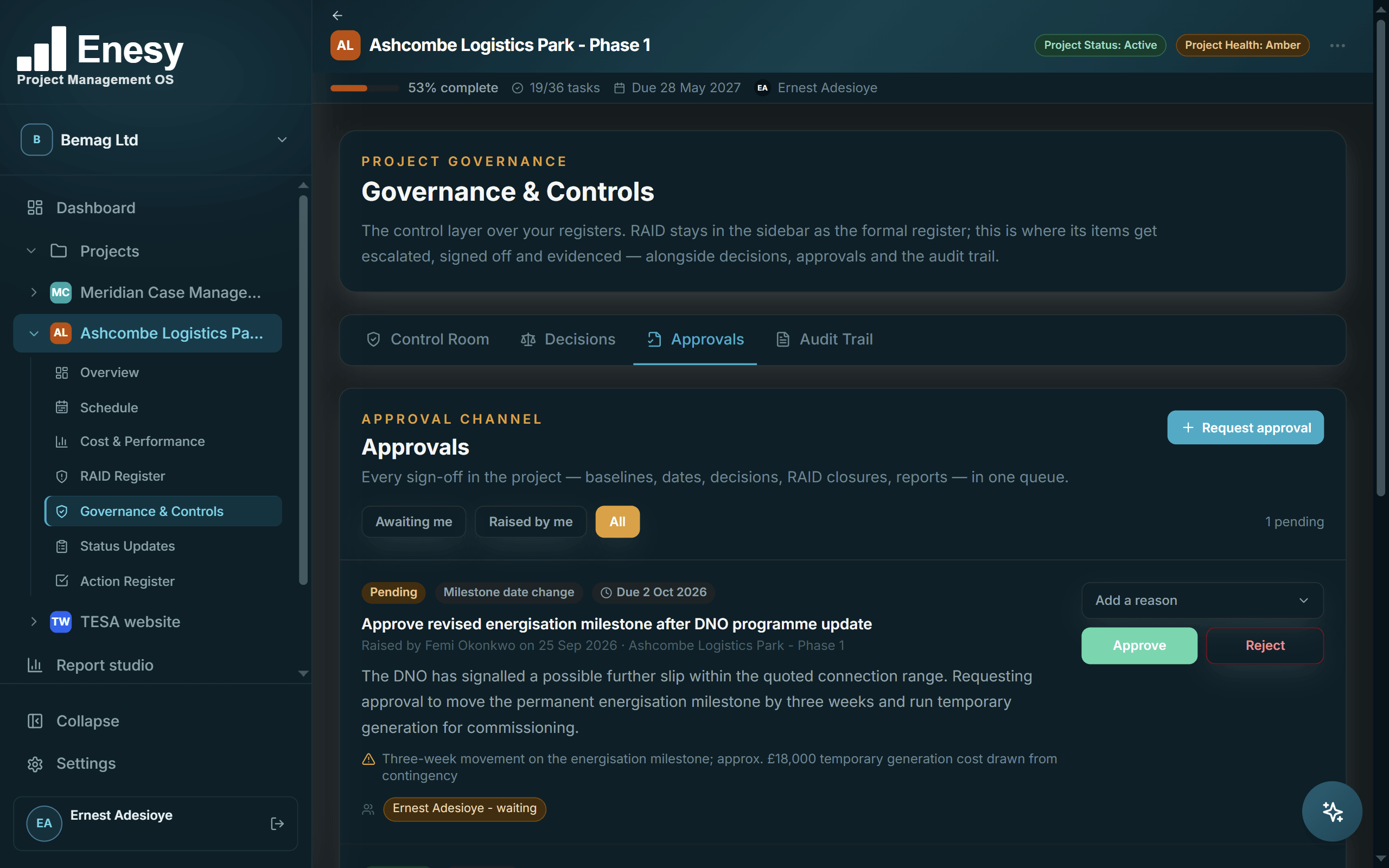Image resolution: width=1389 pixels, height=868 pixels.
Task: Click the MC Meridian project badge
Action: tap(61, 292)
